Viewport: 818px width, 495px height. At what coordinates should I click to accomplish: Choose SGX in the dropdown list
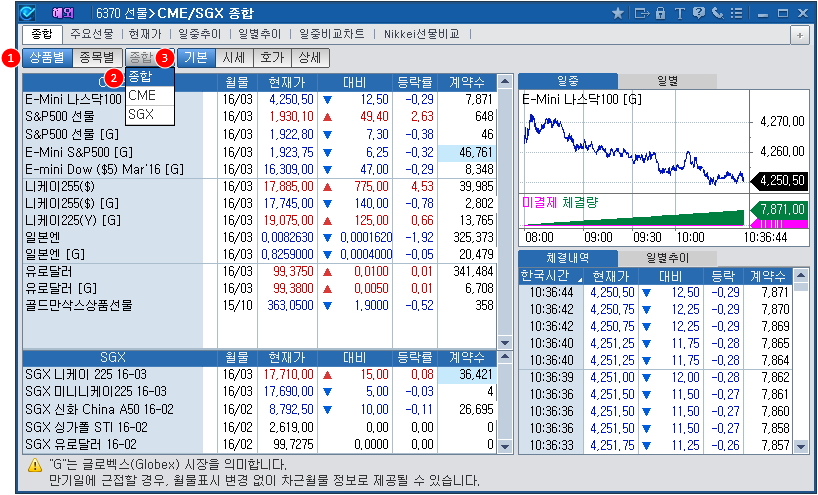[x=150, y=114]
